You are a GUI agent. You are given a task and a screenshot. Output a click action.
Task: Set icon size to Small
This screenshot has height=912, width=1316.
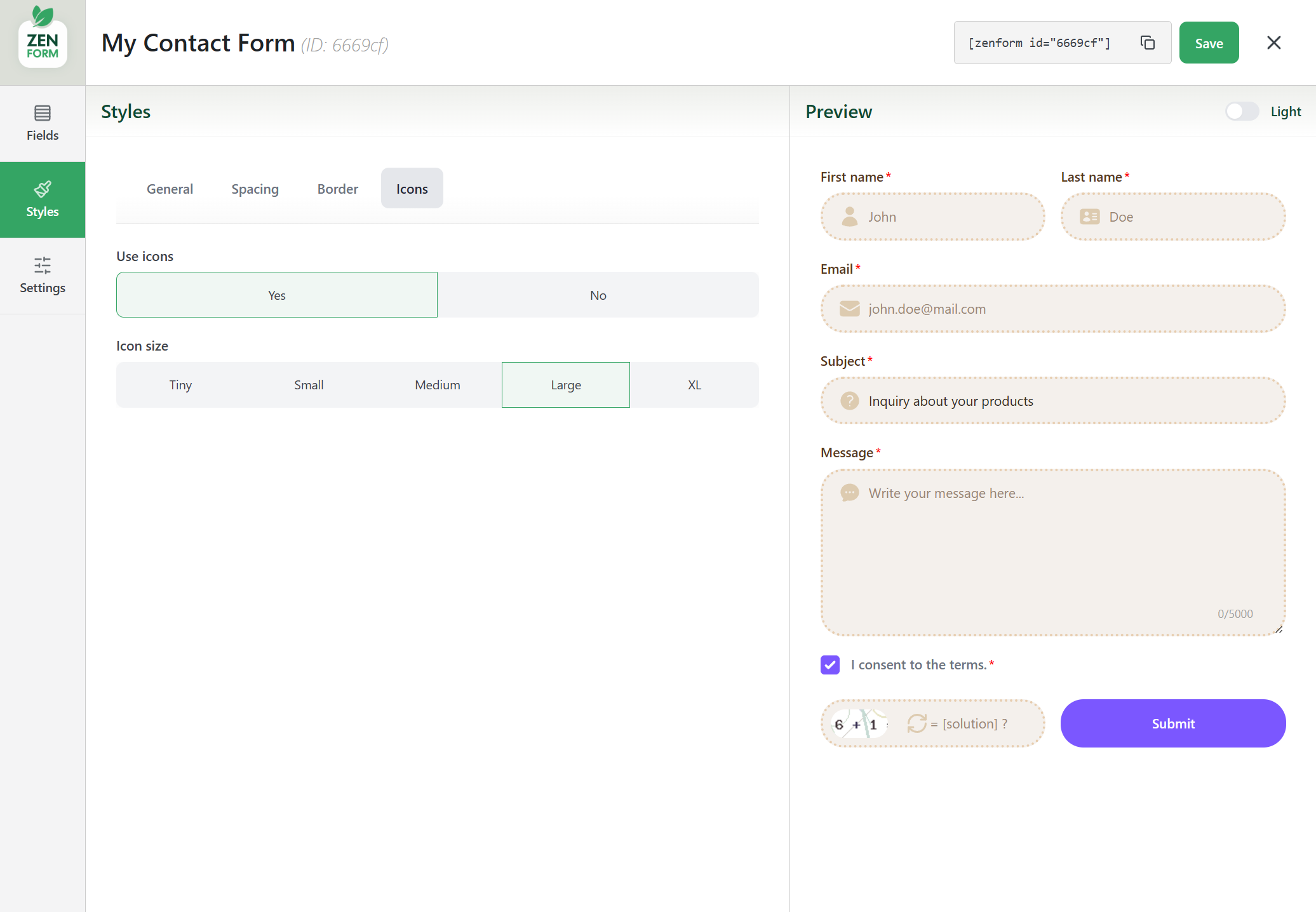(x=309, y=385)
